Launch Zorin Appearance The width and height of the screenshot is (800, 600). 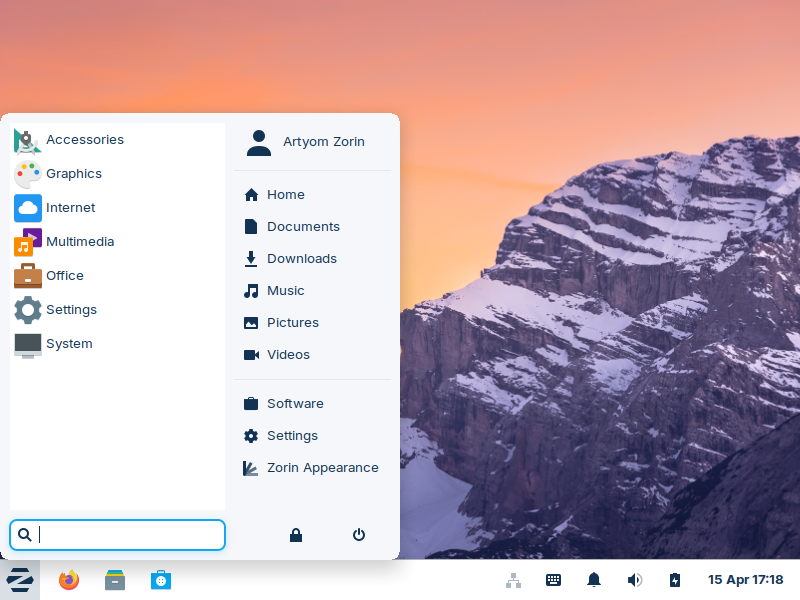pyautogui.click(x=322, y=467)
